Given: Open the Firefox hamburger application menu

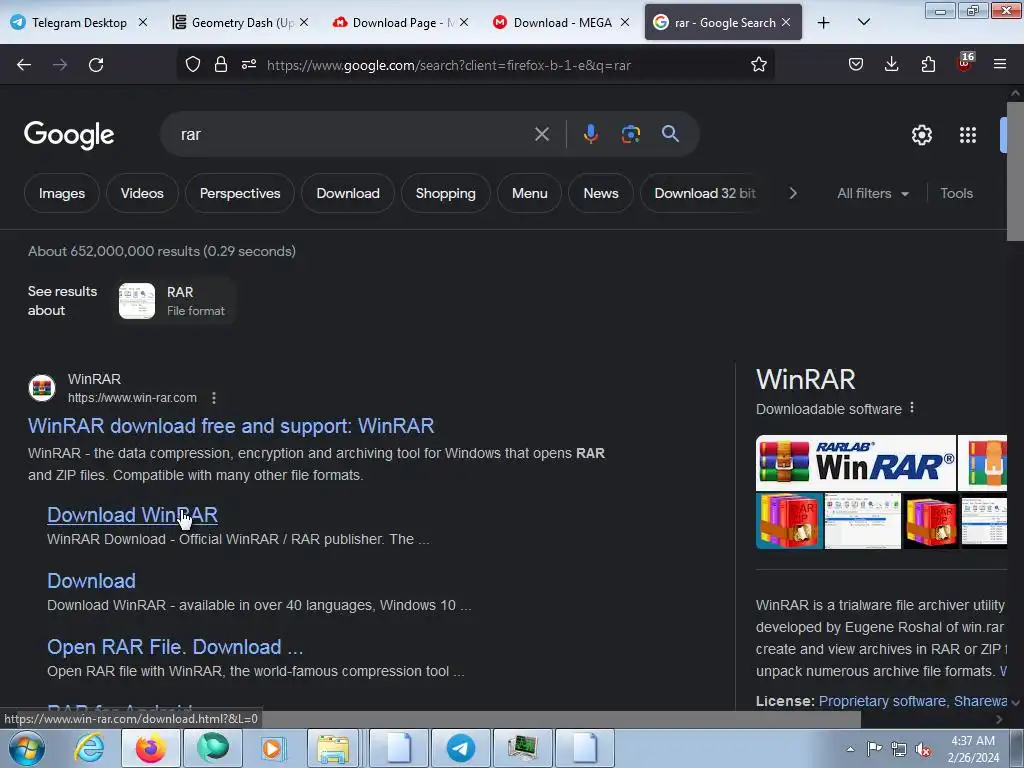Looking at the screenshot, I should (1000, 64).
